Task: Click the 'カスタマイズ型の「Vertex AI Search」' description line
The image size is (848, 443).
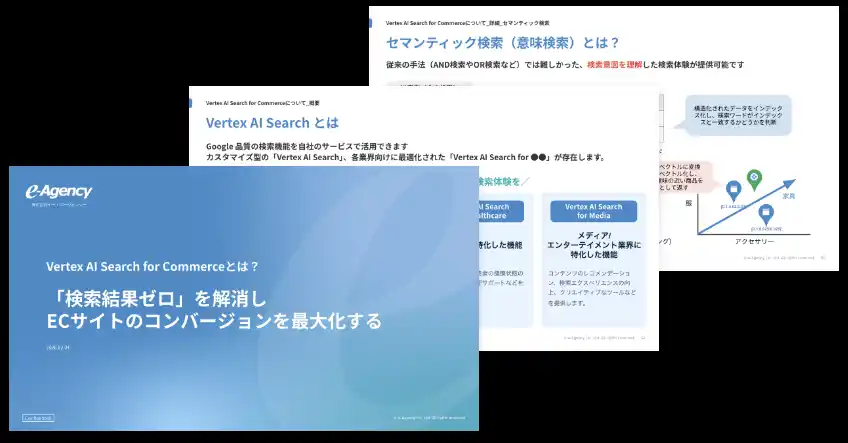Action: pos(405,157)
